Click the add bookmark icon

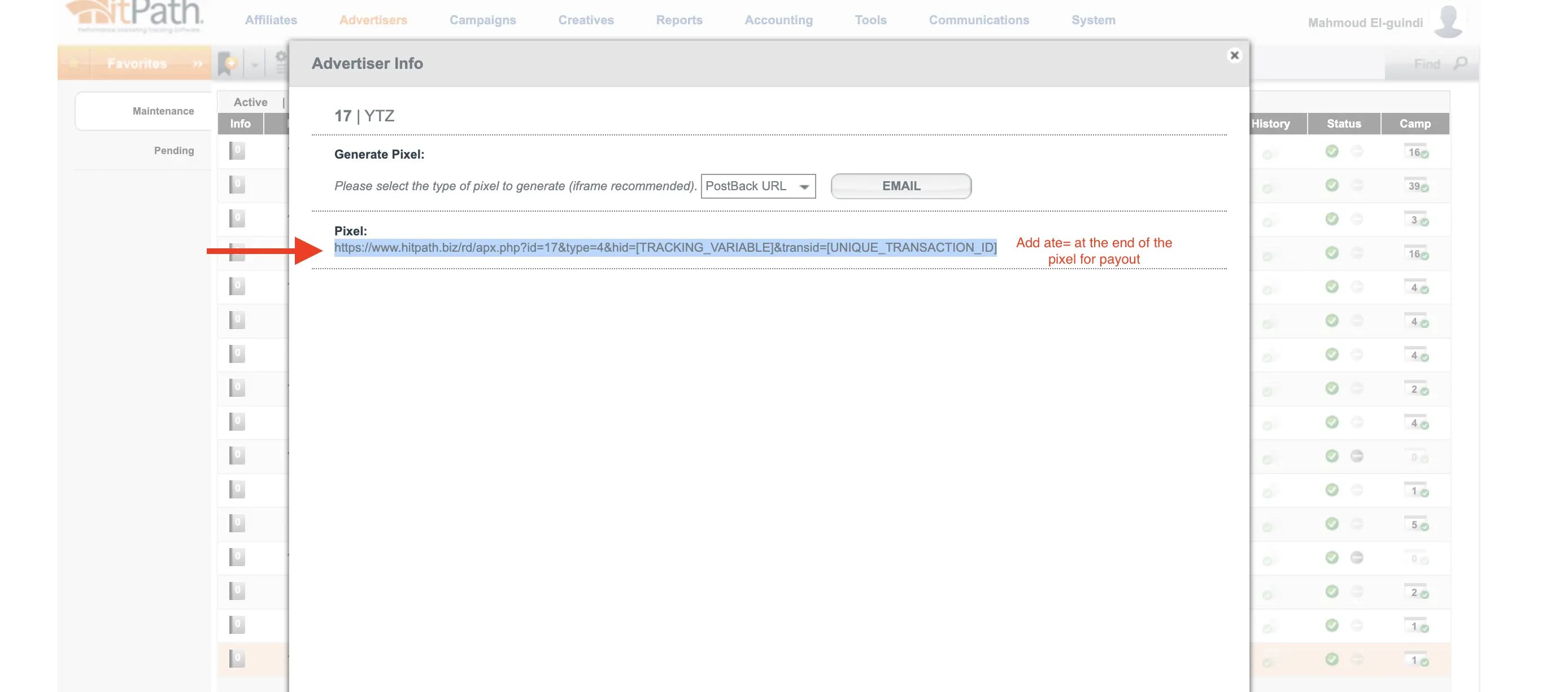228,63
